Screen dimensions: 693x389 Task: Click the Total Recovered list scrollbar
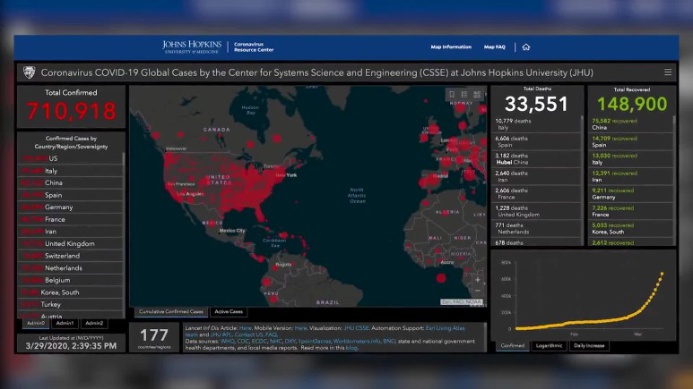click(674, 180)
